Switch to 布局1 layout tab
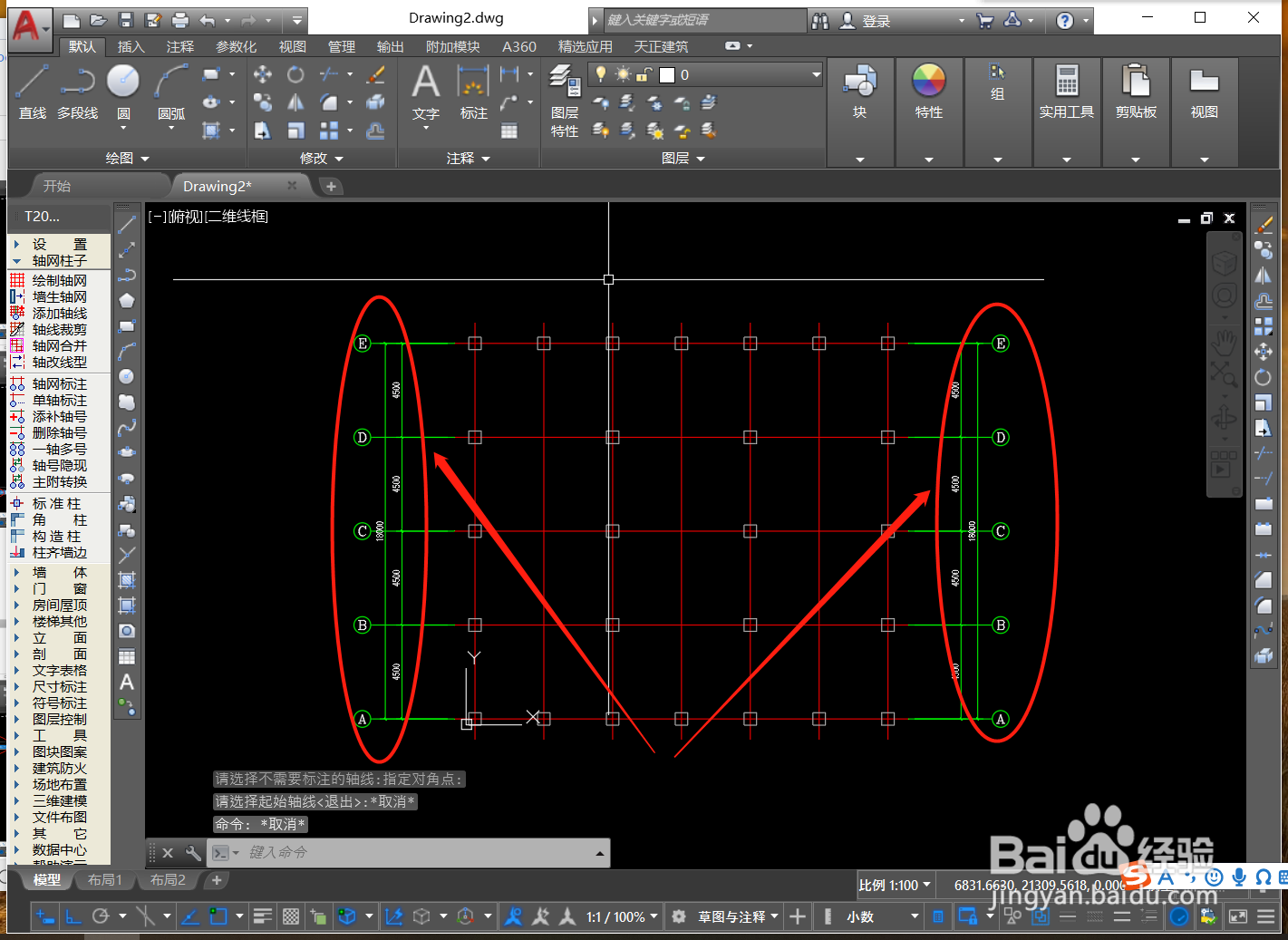The height and width of the screenshot is (940, 1288). click(x=104, y=880)
